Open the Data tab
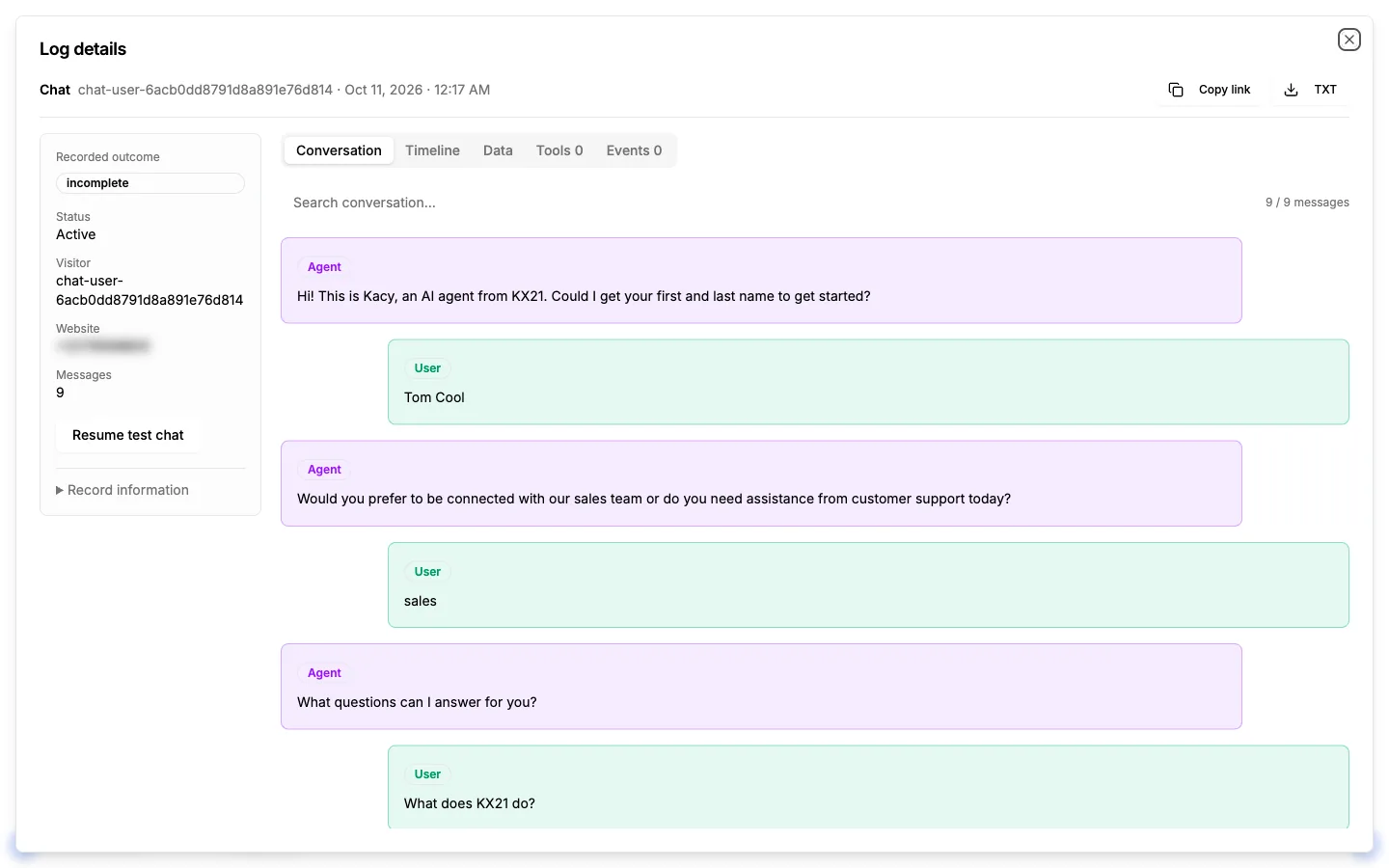1389x868 pixels. point(498,150)
